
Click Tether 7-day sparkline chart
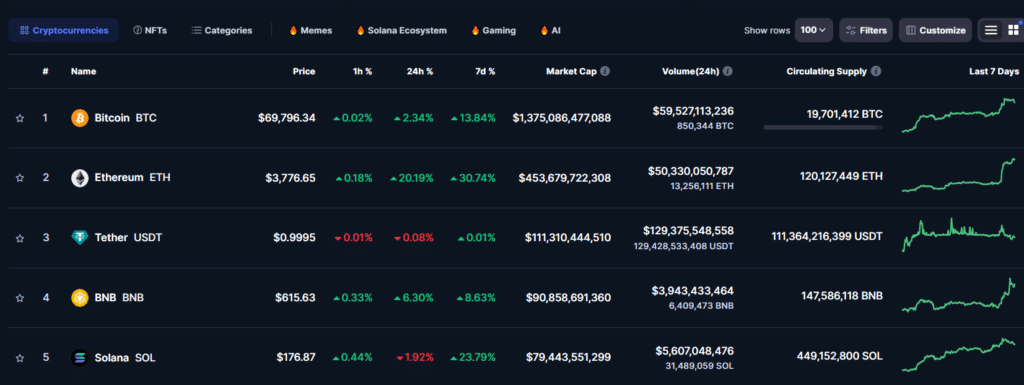tap(959, 235)
